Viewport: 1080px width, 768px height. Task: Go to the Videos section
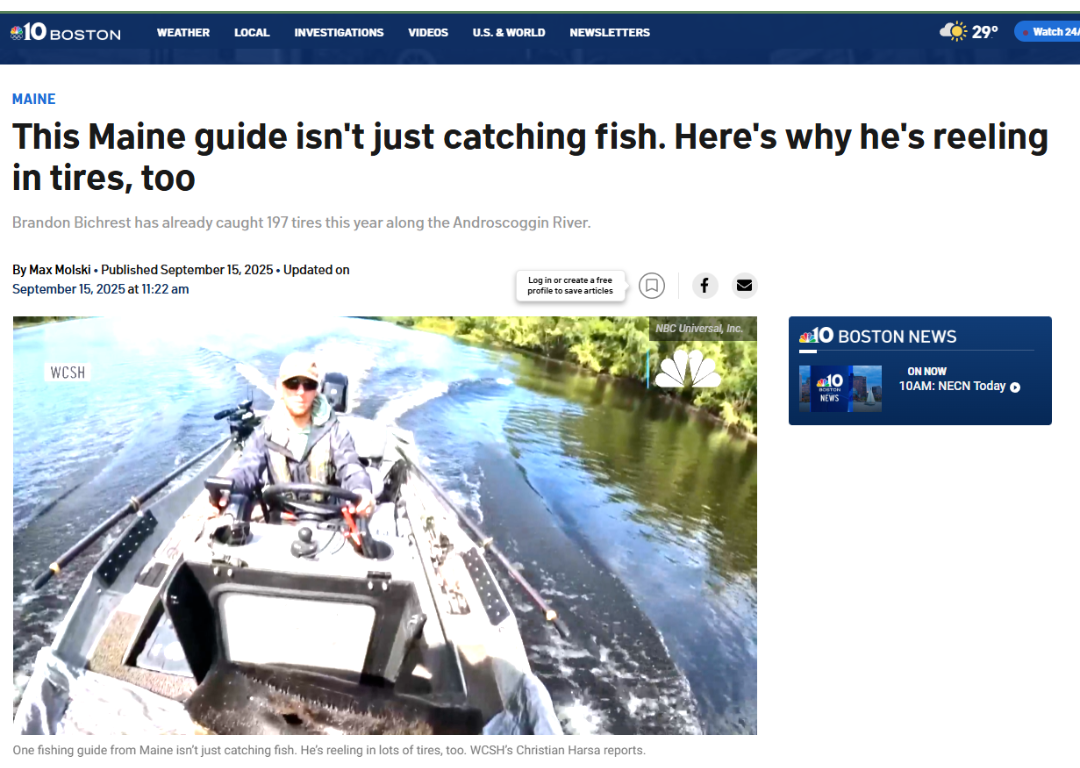[x=428, y=32]
